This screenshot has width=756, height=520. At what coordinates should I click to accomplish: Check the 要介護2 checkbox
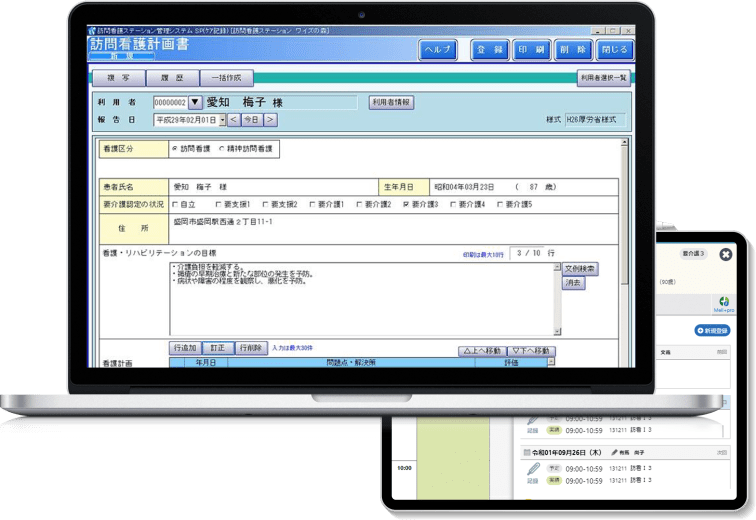[x=359, y=204]
